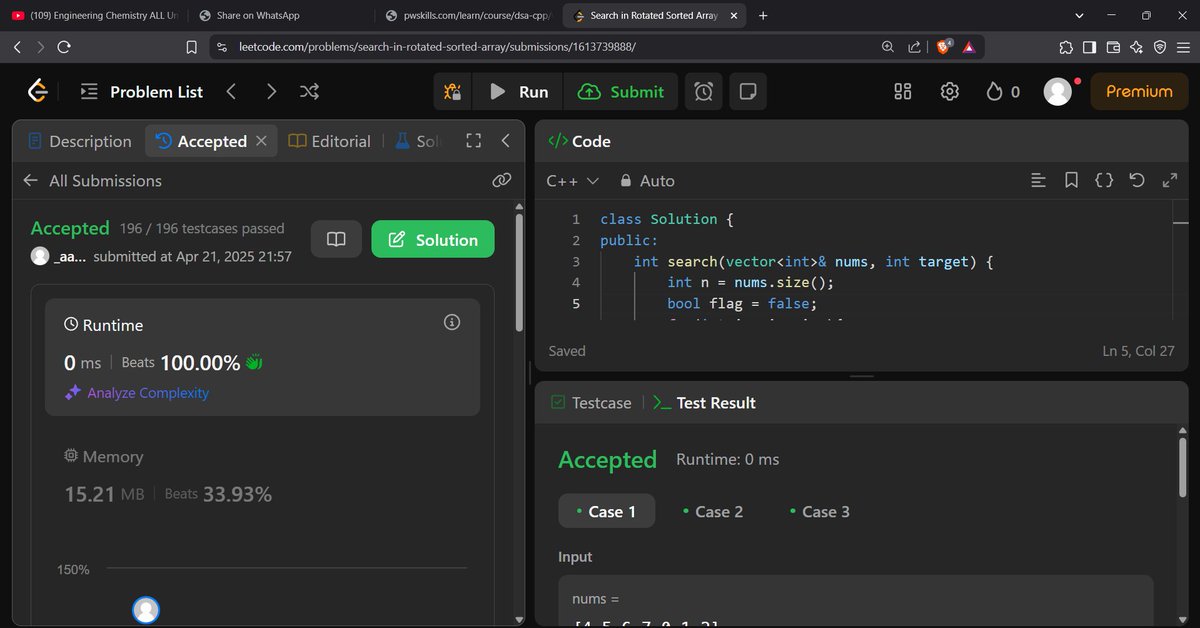Image resolution: width=1200 pixels, height=628 pixels.
Task: Switch to the Testcase tab
Action: 592,403
